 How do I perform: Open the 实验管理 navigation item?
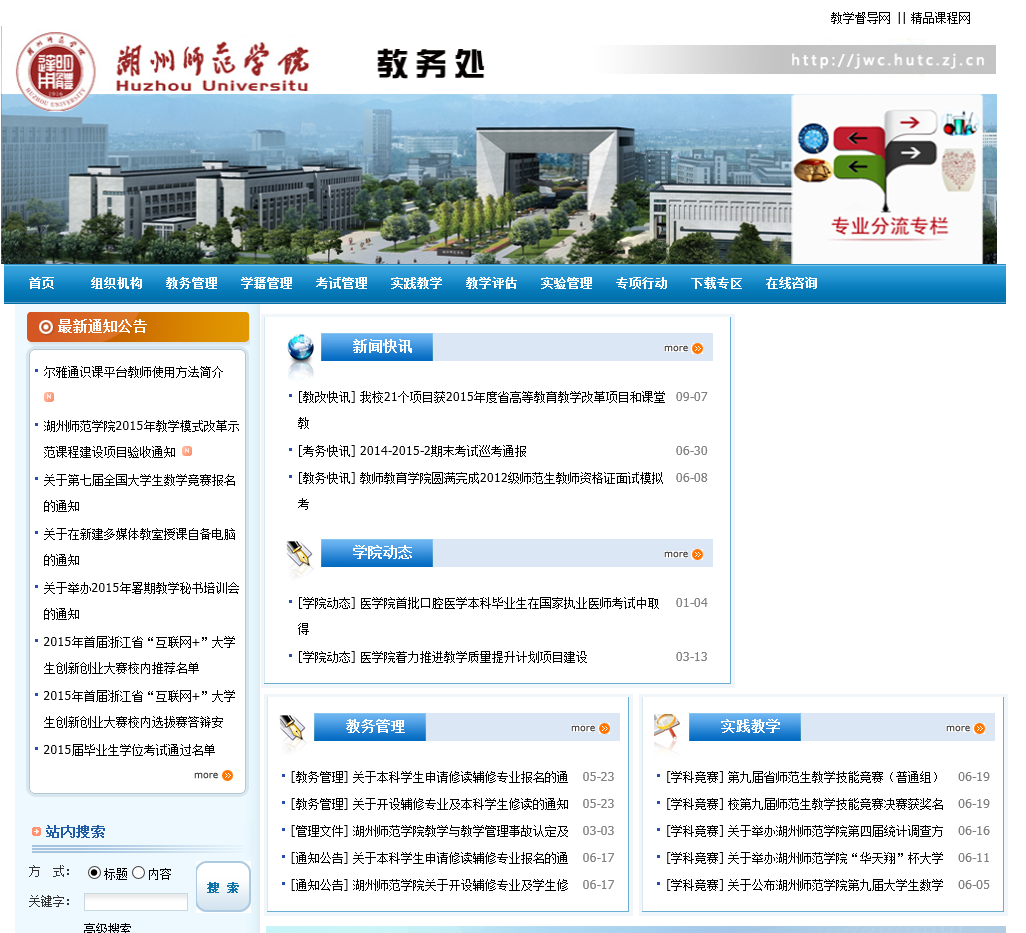coord(567,283)
